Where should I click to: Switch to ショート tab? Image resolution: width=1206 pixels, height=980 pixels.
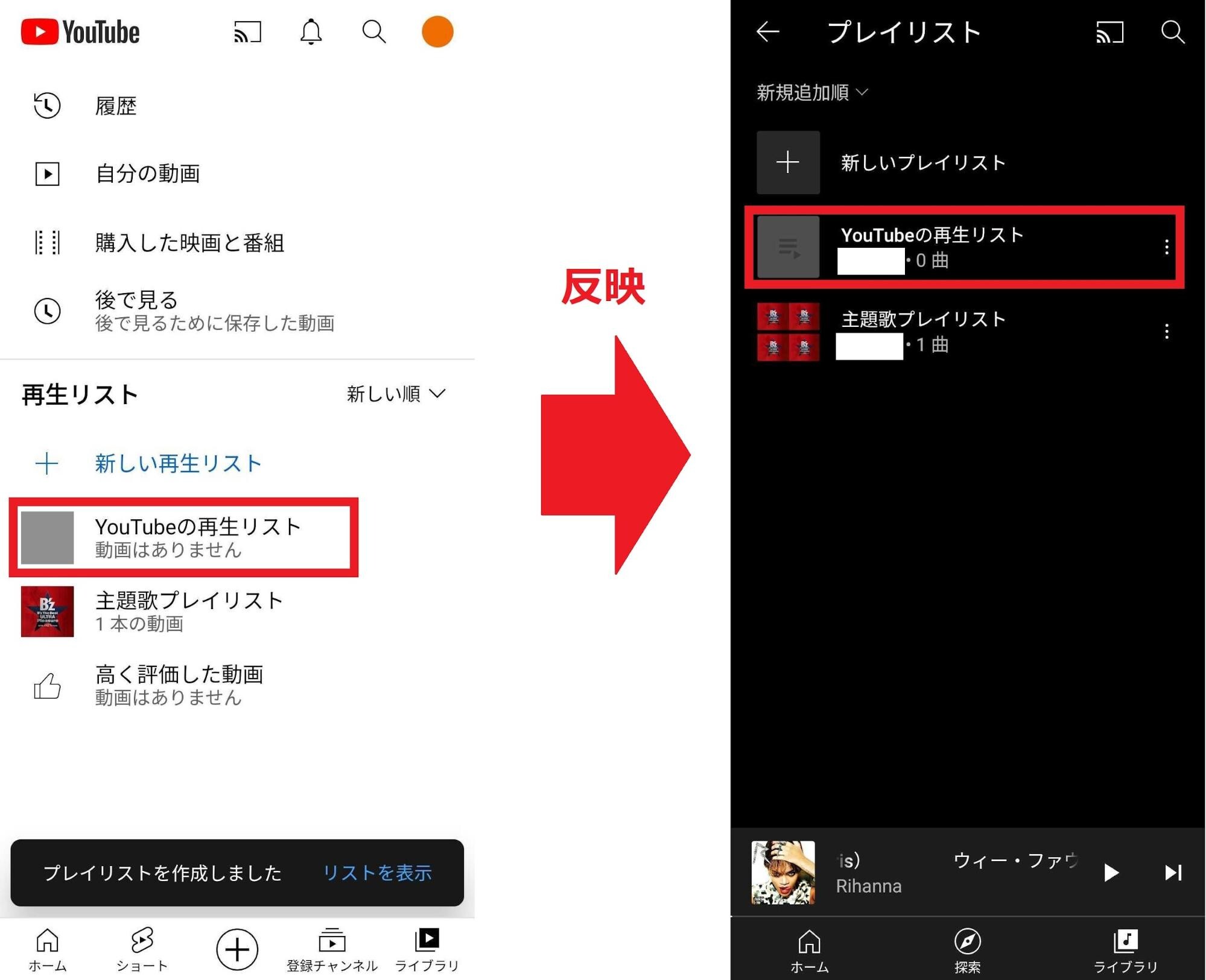coord(142,950)
